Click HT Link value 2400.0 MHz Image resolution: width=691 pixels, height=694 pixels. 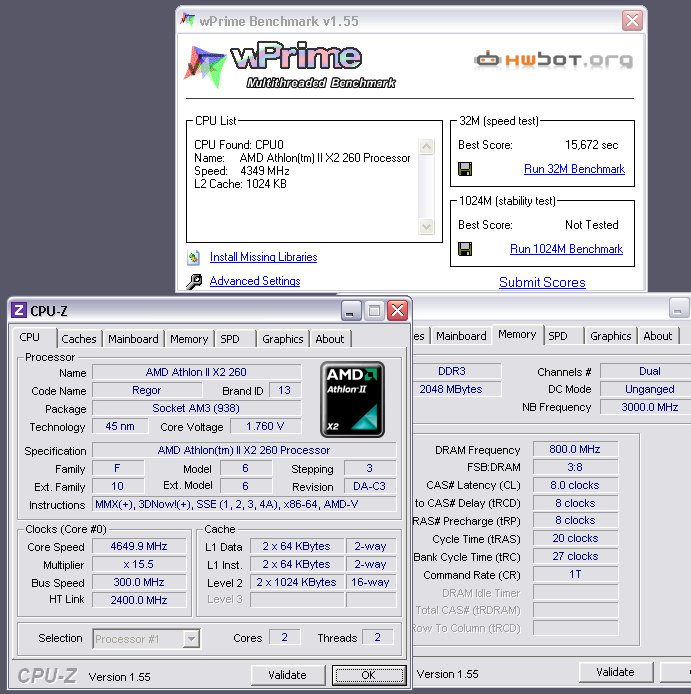(x=139, y=600)
